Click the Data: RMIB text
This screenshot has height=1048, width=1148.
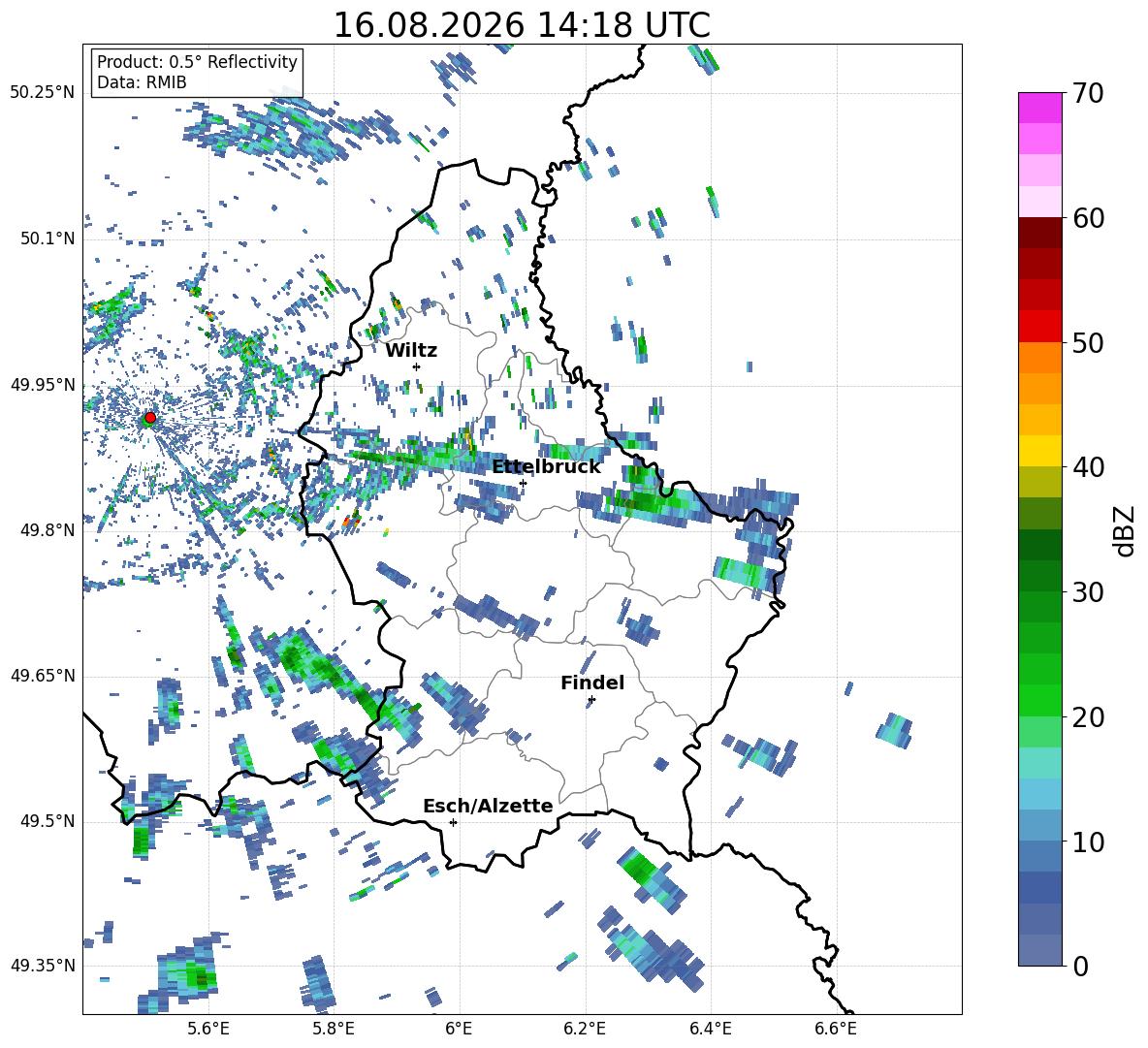(142, 82)
